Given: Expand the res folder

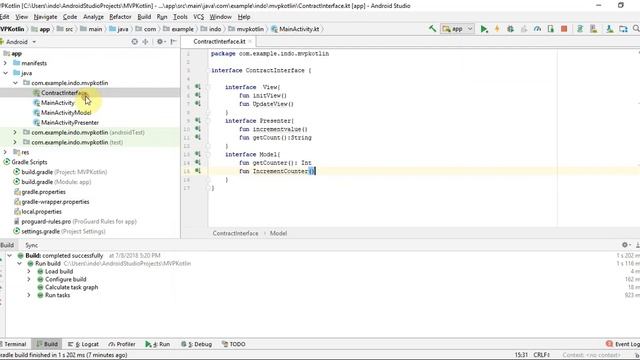Looking at the screenshot, I should point(5,152).
